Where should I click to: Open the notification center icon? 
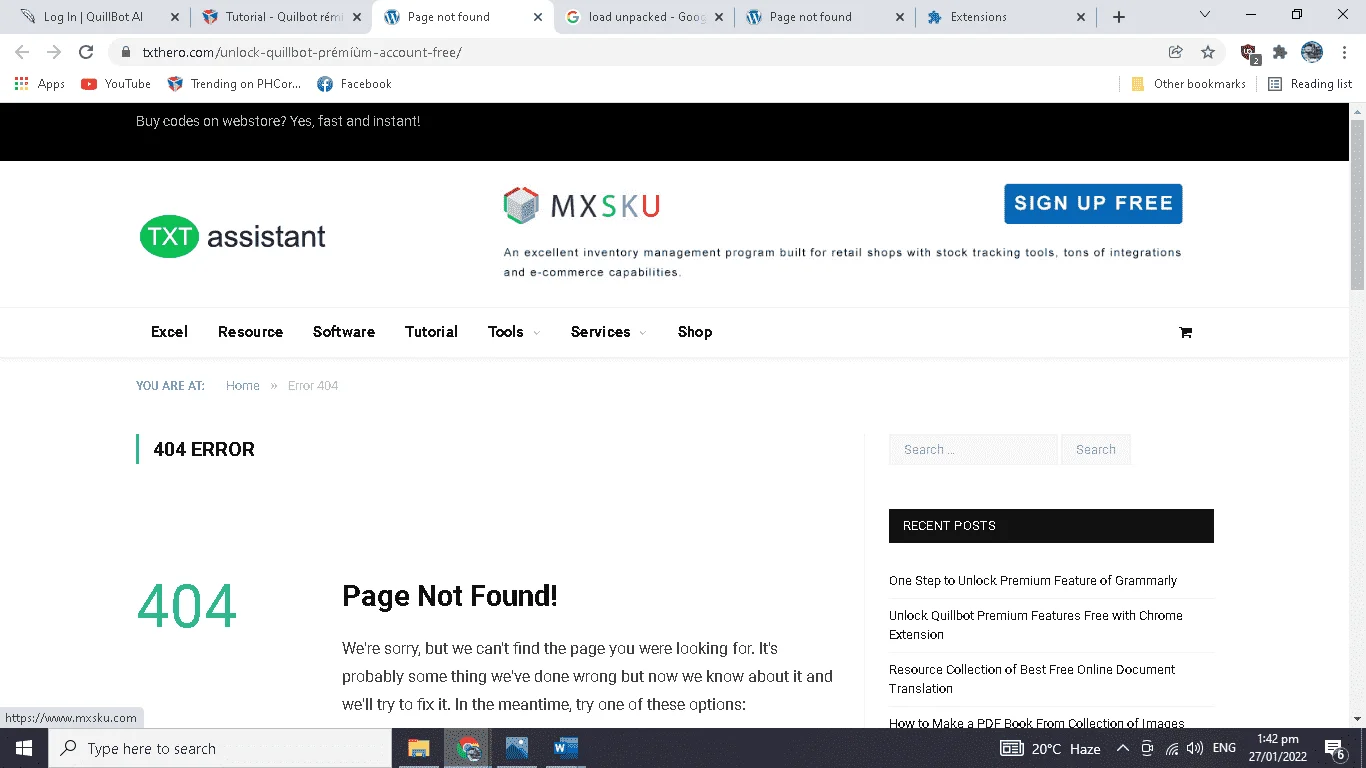click(1334, 748)
